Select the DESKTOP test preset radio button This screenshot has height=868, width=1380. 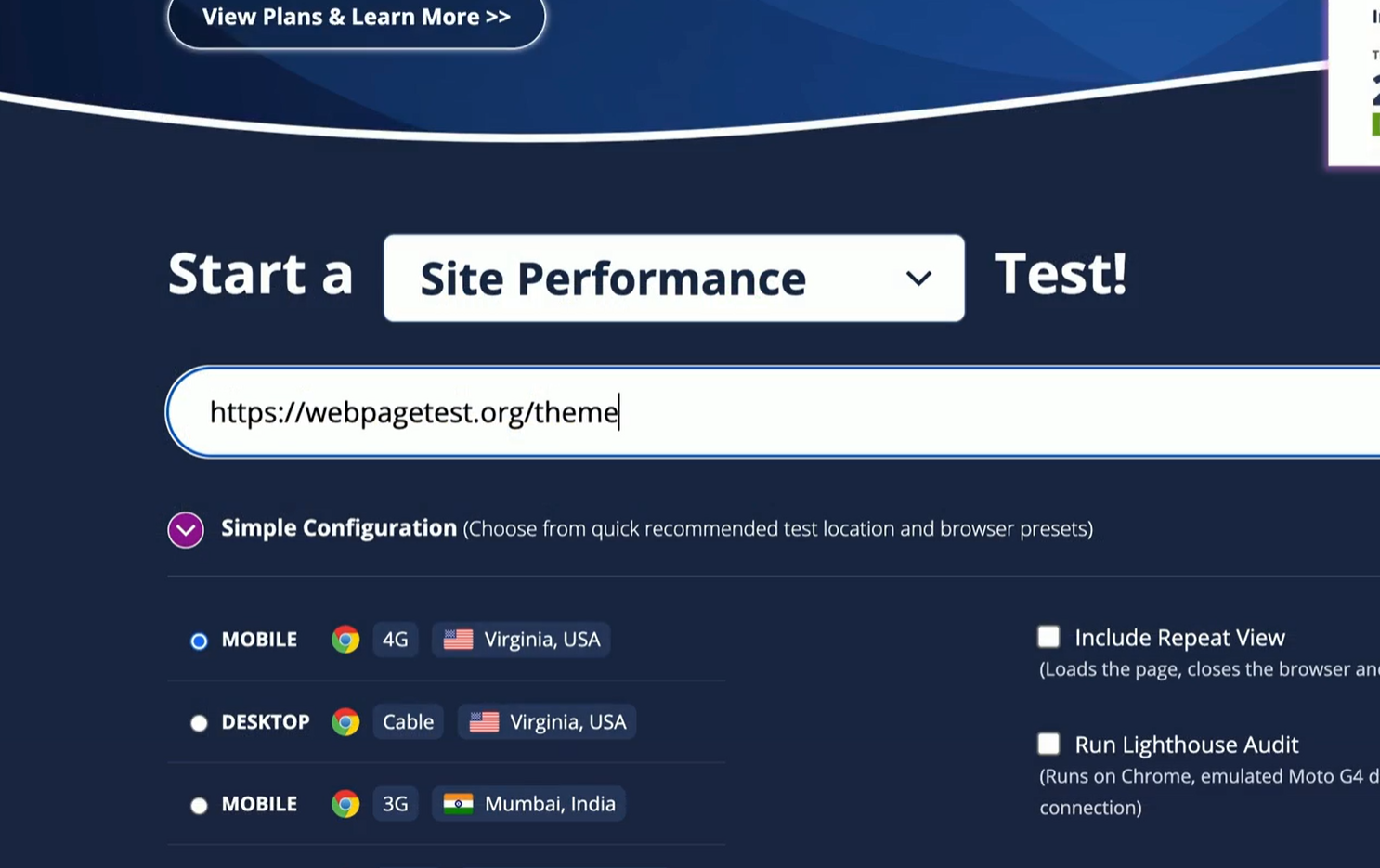pyautogui.click(x=199, y=722)
